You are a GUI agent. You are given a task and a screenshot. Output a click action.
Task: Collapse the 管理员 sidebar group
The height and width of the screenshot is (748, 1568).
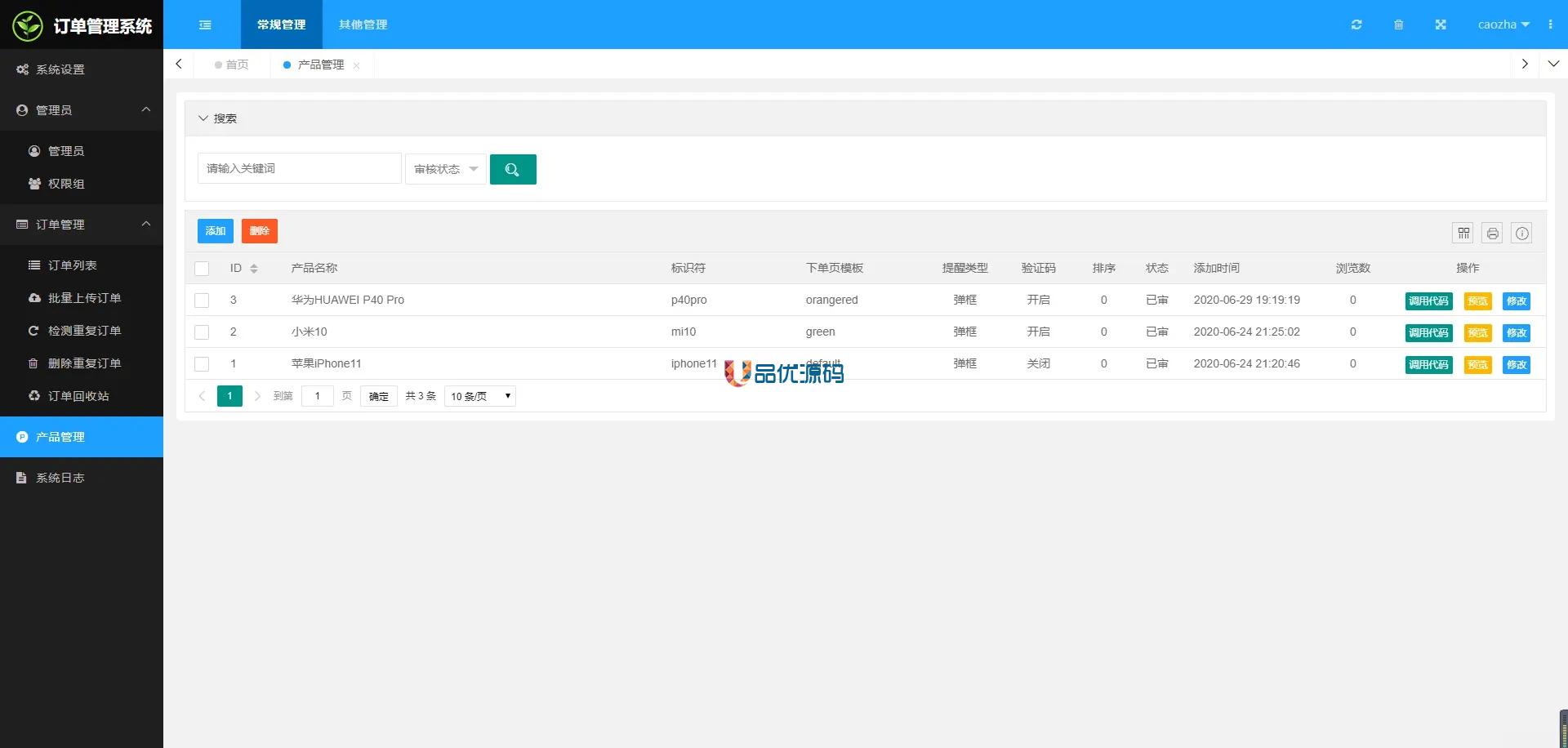(82, 110)
